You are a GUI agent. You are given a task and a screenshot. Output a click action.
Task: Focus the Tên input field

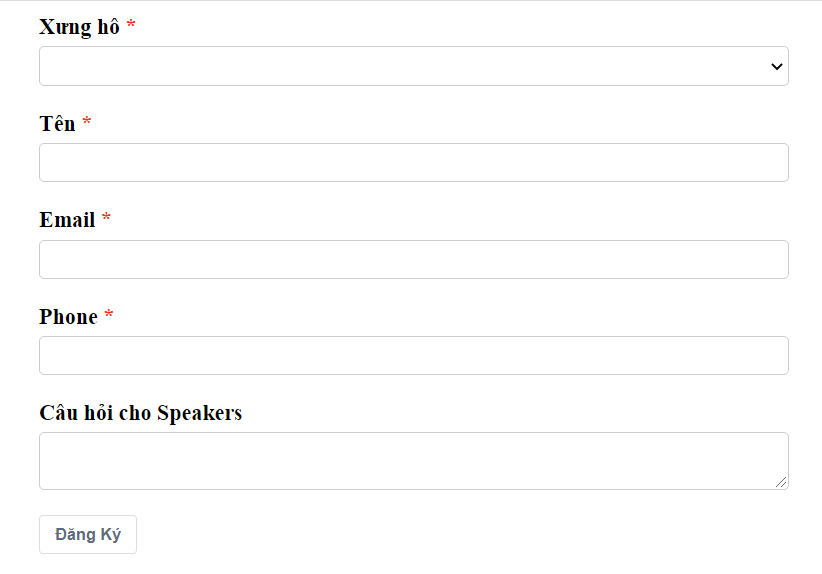click(413, 162)
